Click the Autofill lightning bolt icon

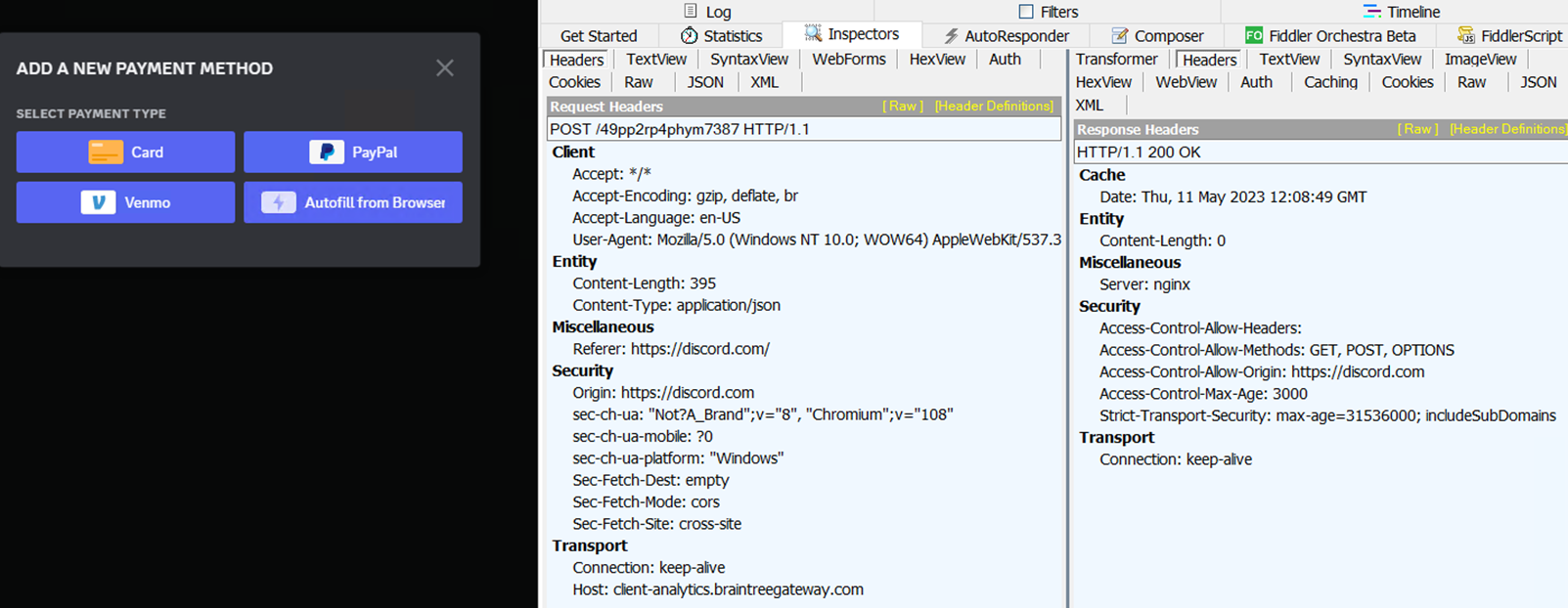[279, 202]
